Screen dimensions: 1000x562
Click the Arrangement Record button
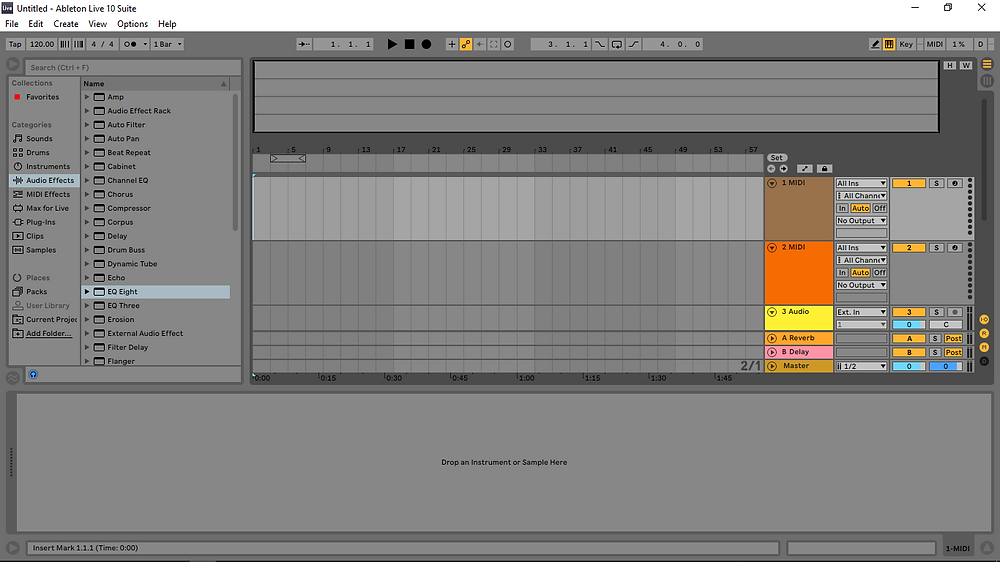(426, 44)
